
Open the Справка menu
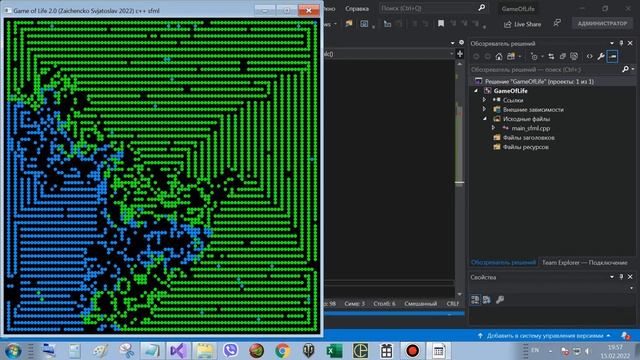[x=357, y=9]
